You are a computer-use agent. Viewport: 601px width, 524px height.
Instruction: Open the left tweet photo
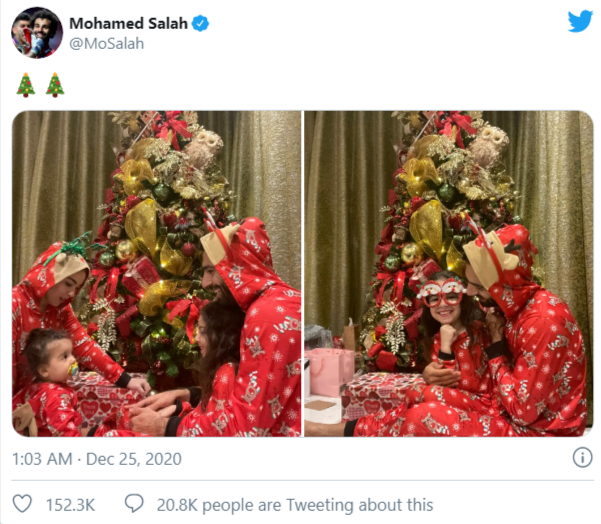click(x=156, y=273)
